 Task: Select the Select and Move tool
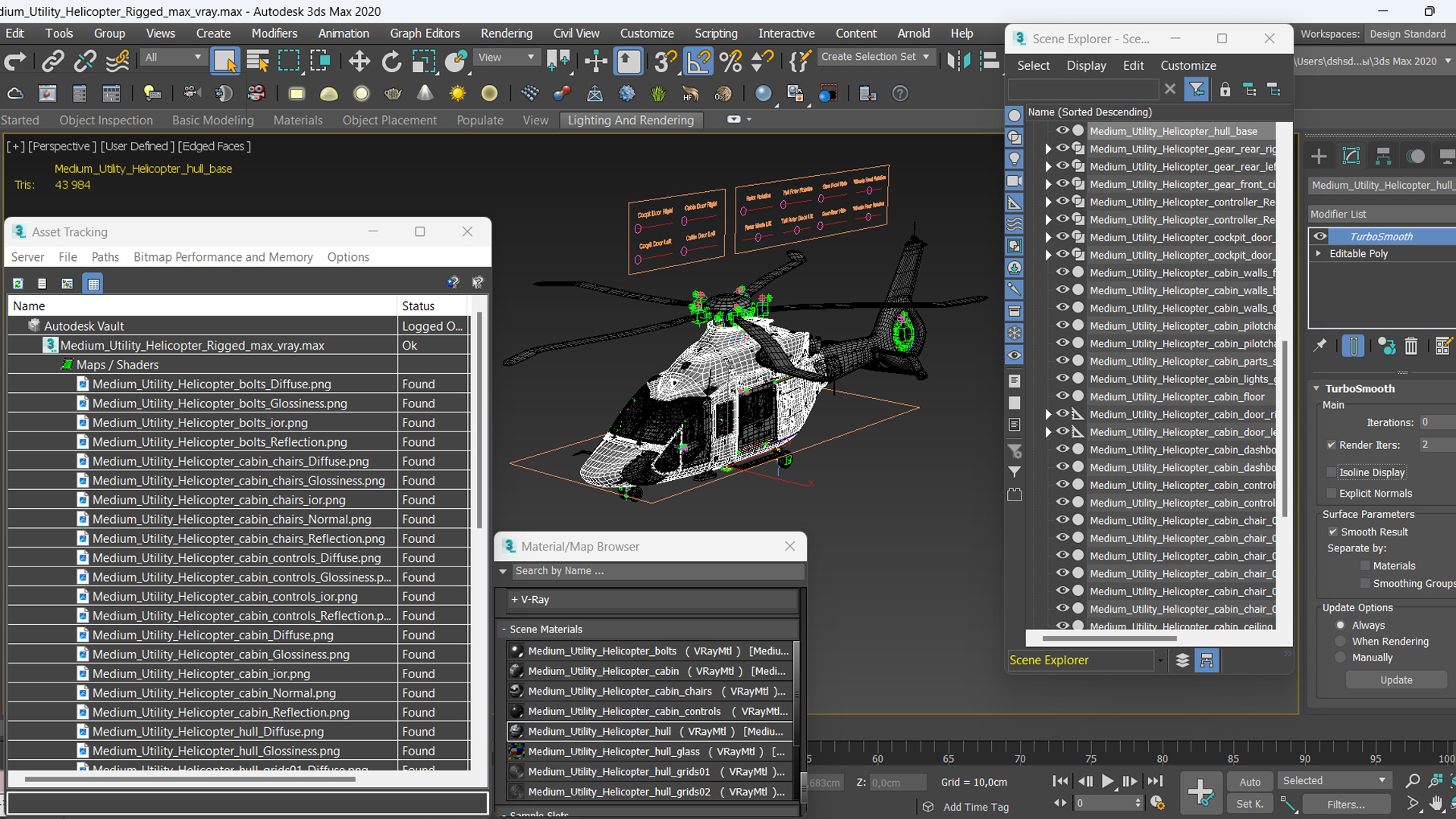point(359,61)
